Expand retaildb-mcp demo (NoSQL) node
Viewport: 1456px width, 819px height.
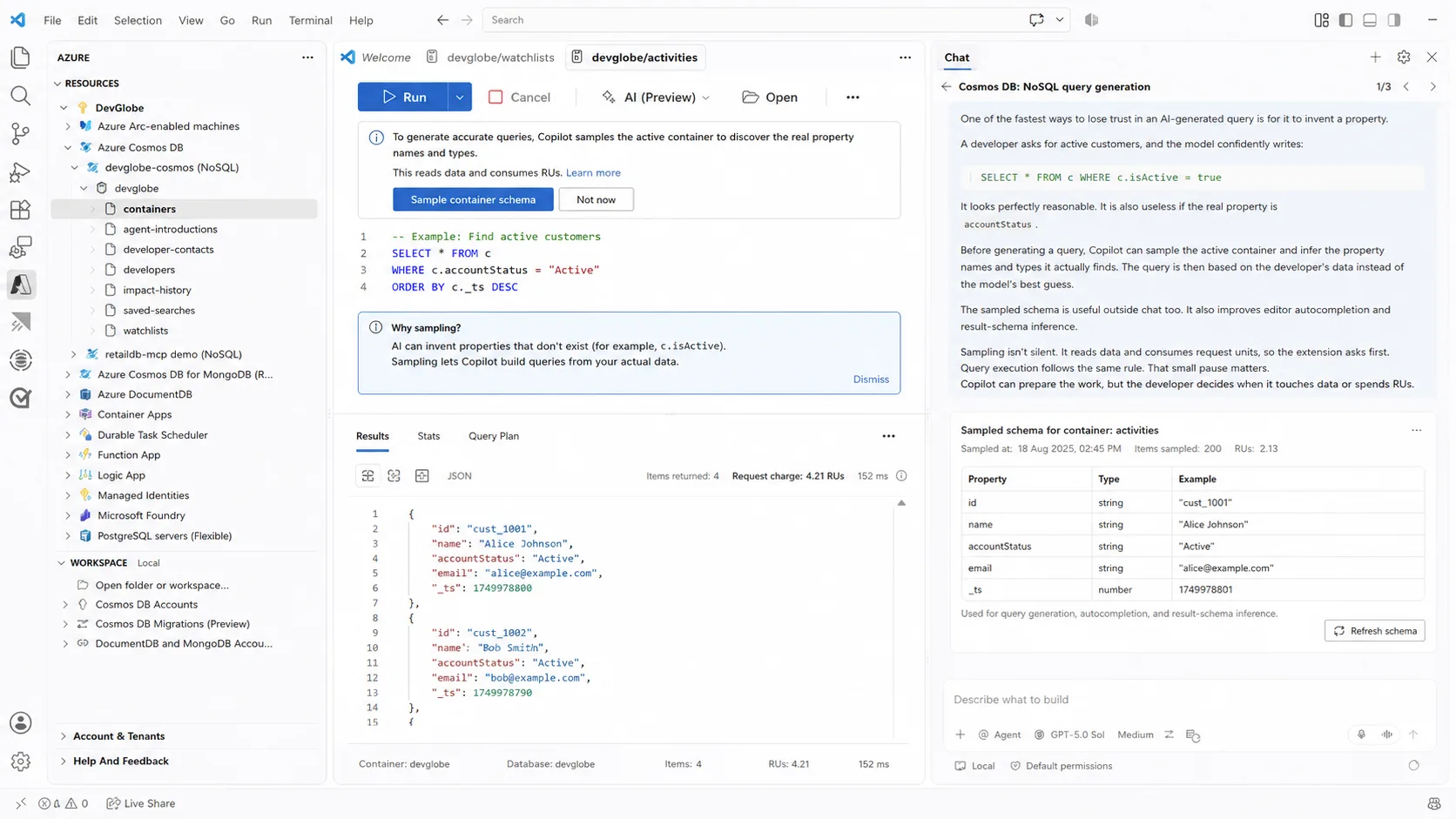point(73,354)
